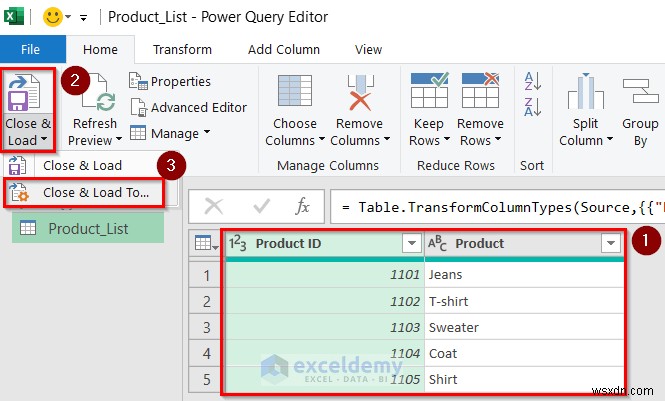Viewport: 665px width, 401px height.
Task: Open the File tab
Action: click(31, 50)
